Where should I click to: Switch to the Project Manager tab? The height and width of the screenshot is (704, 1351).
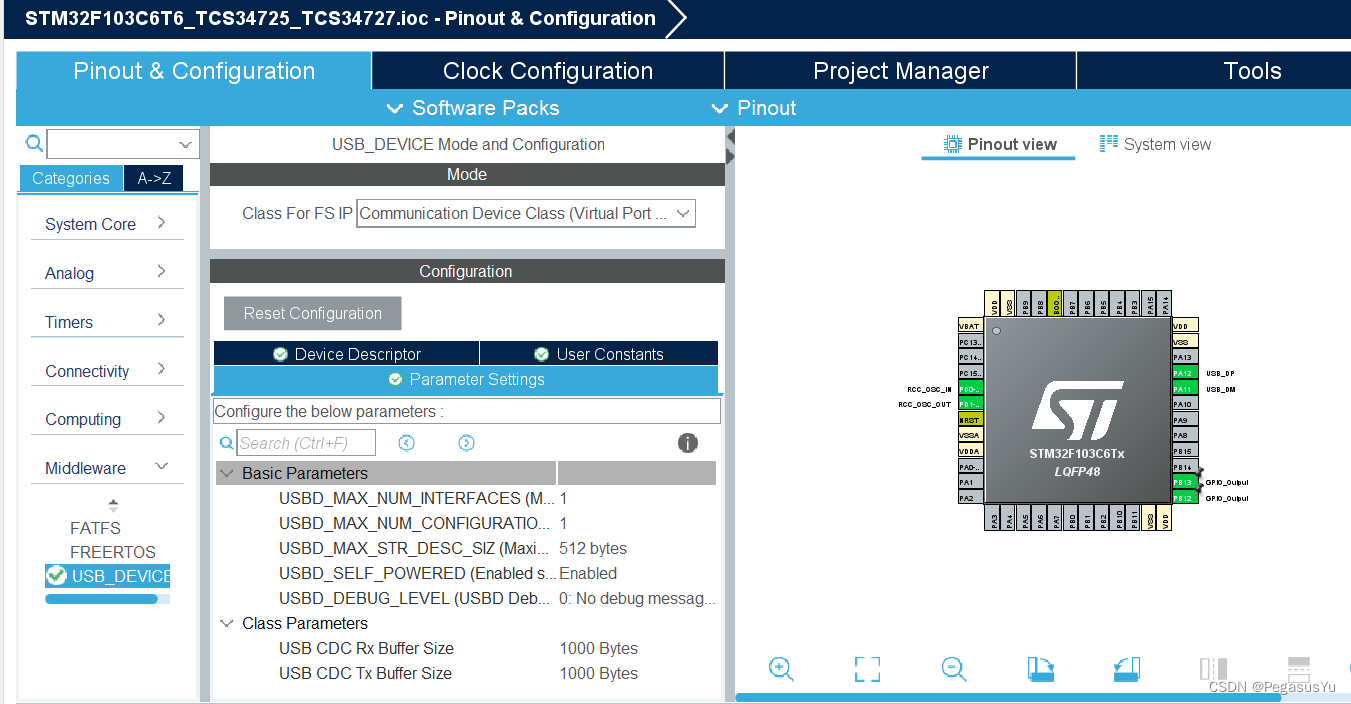901,71
